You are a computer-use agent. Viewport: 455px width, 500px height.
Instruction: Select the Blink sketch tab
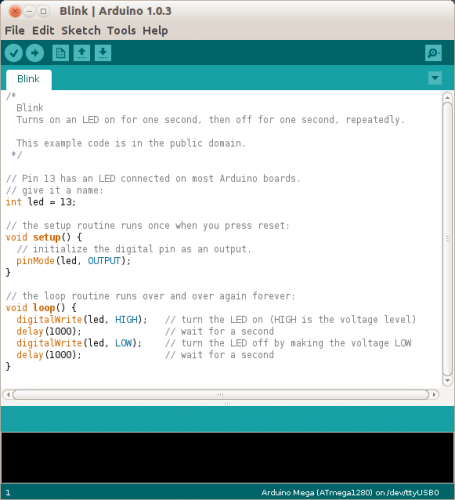click(29, 79)
